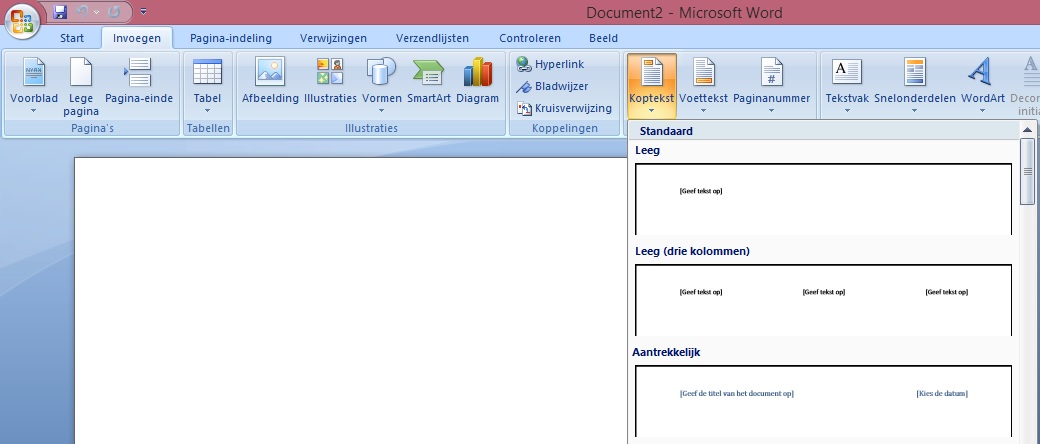Click inside the blank document page
The image size is (1040, 444).
click(x=350, y=300)
